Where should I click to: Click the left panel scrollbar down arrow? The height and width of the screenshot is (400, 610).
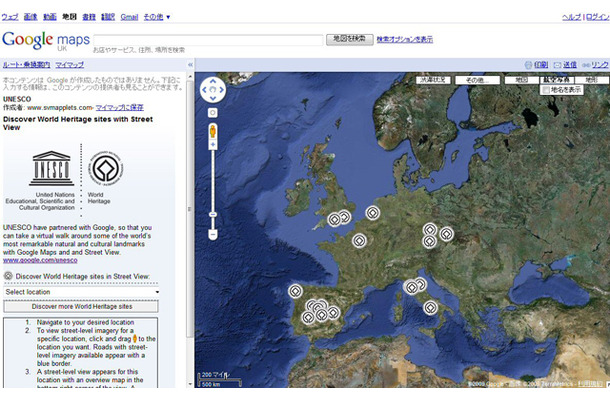(190, 384)
